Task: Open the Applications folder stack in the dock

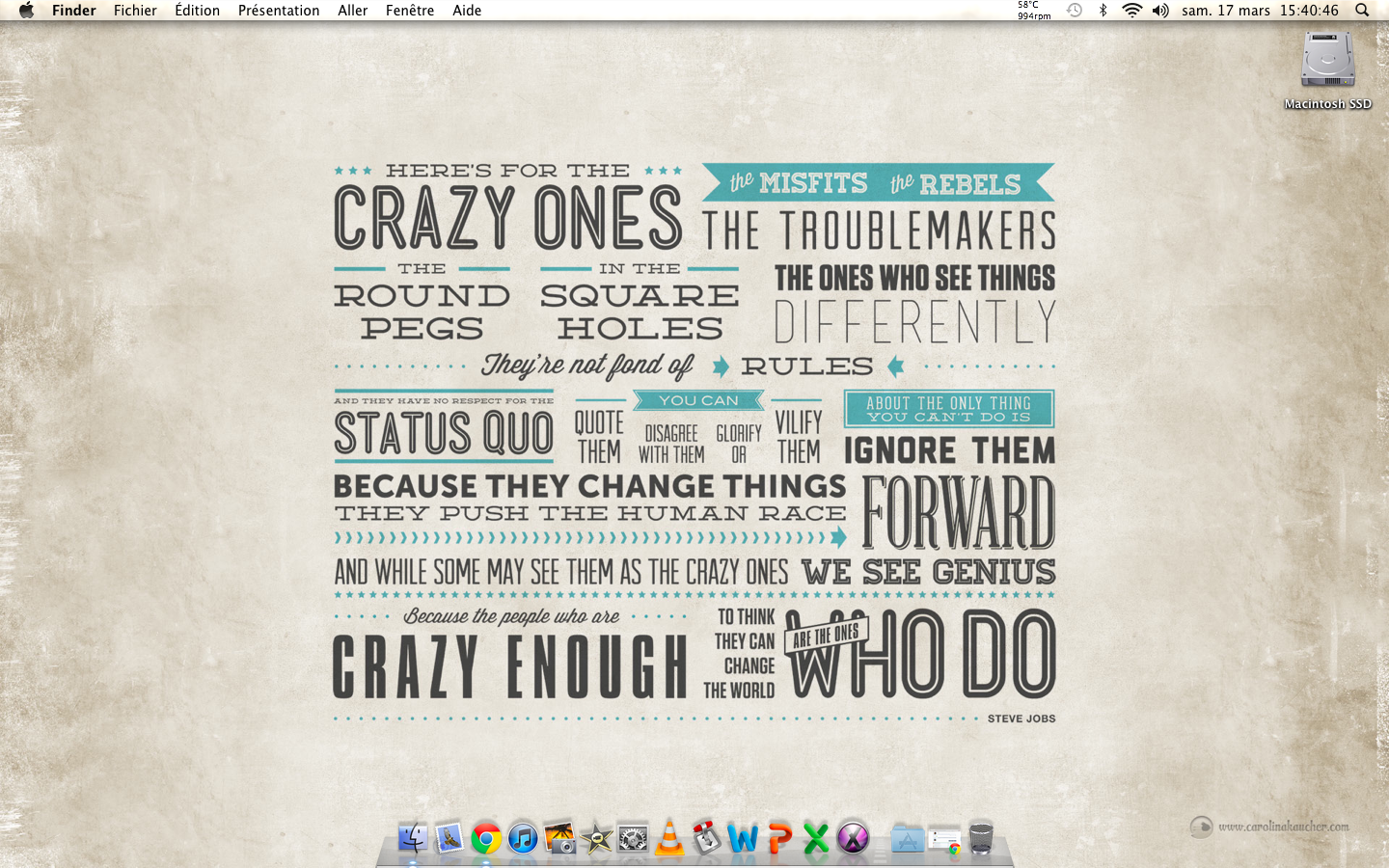Action: click(908, 838)
